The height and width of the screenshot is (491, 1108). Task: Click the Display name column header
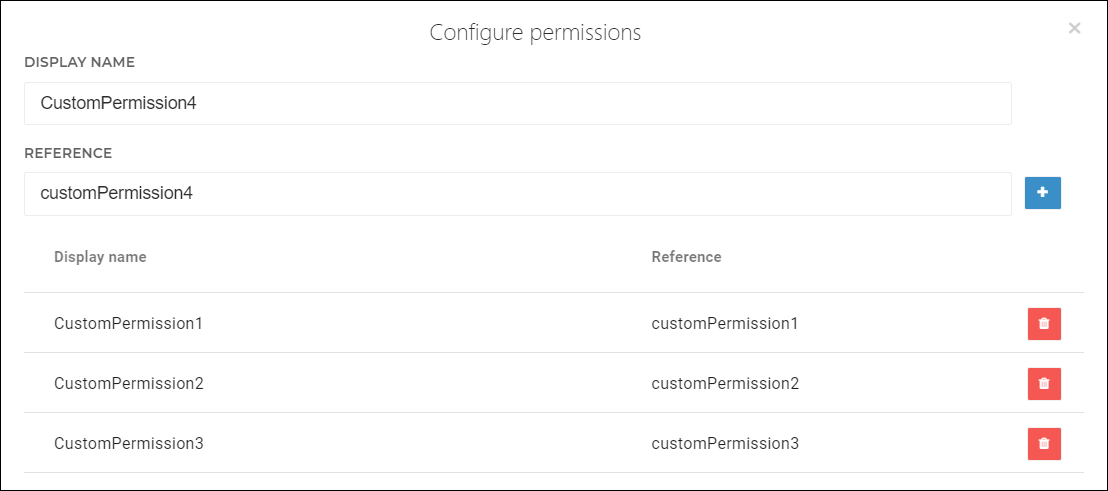(100, 257)
